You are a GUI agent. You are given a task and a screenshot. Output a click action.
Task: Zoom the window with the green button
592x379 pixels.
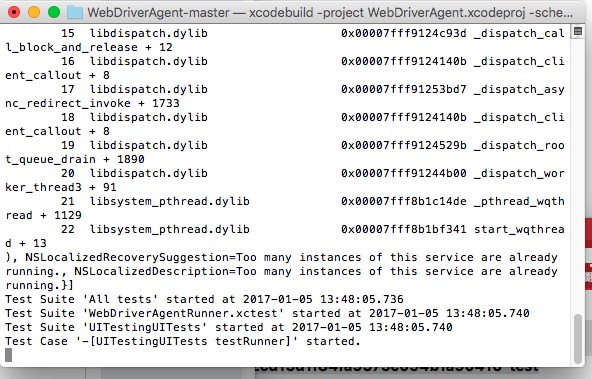click(54, 12)
